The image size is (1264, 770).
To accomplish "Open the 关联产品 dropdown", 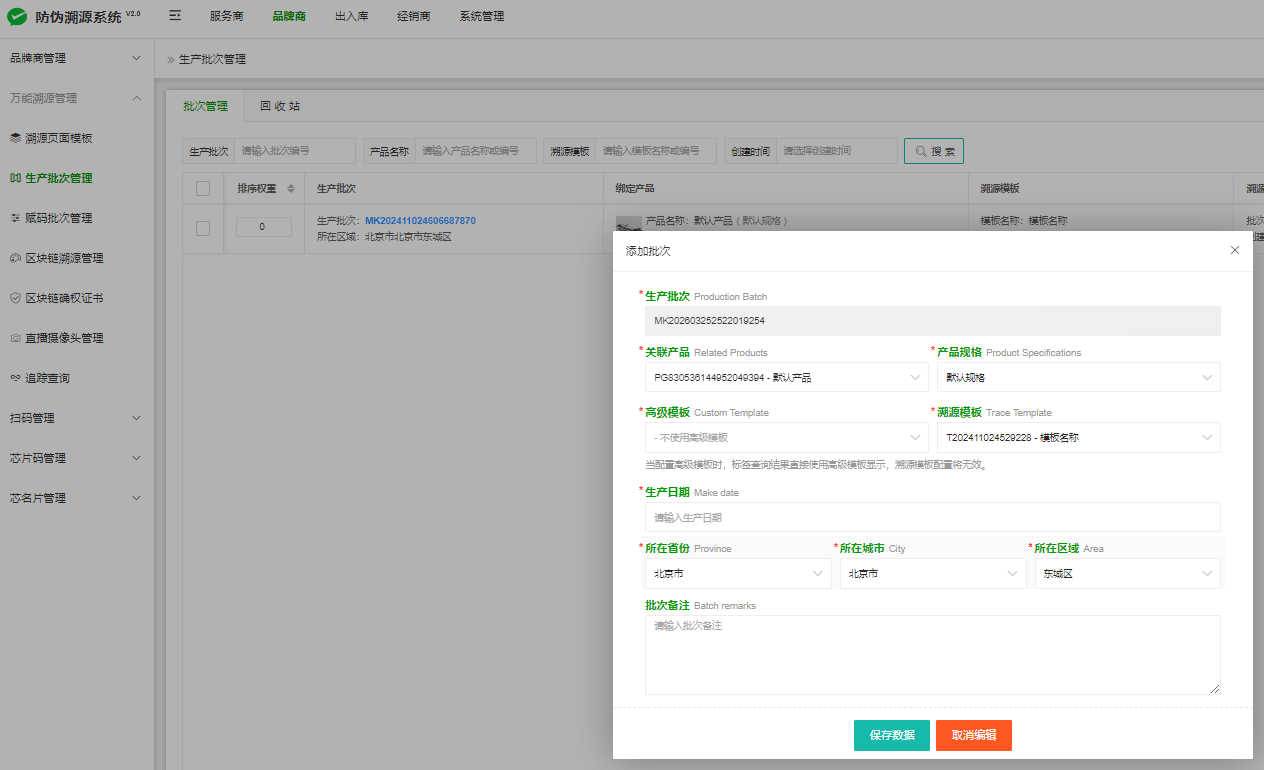I will coord(785,377).
